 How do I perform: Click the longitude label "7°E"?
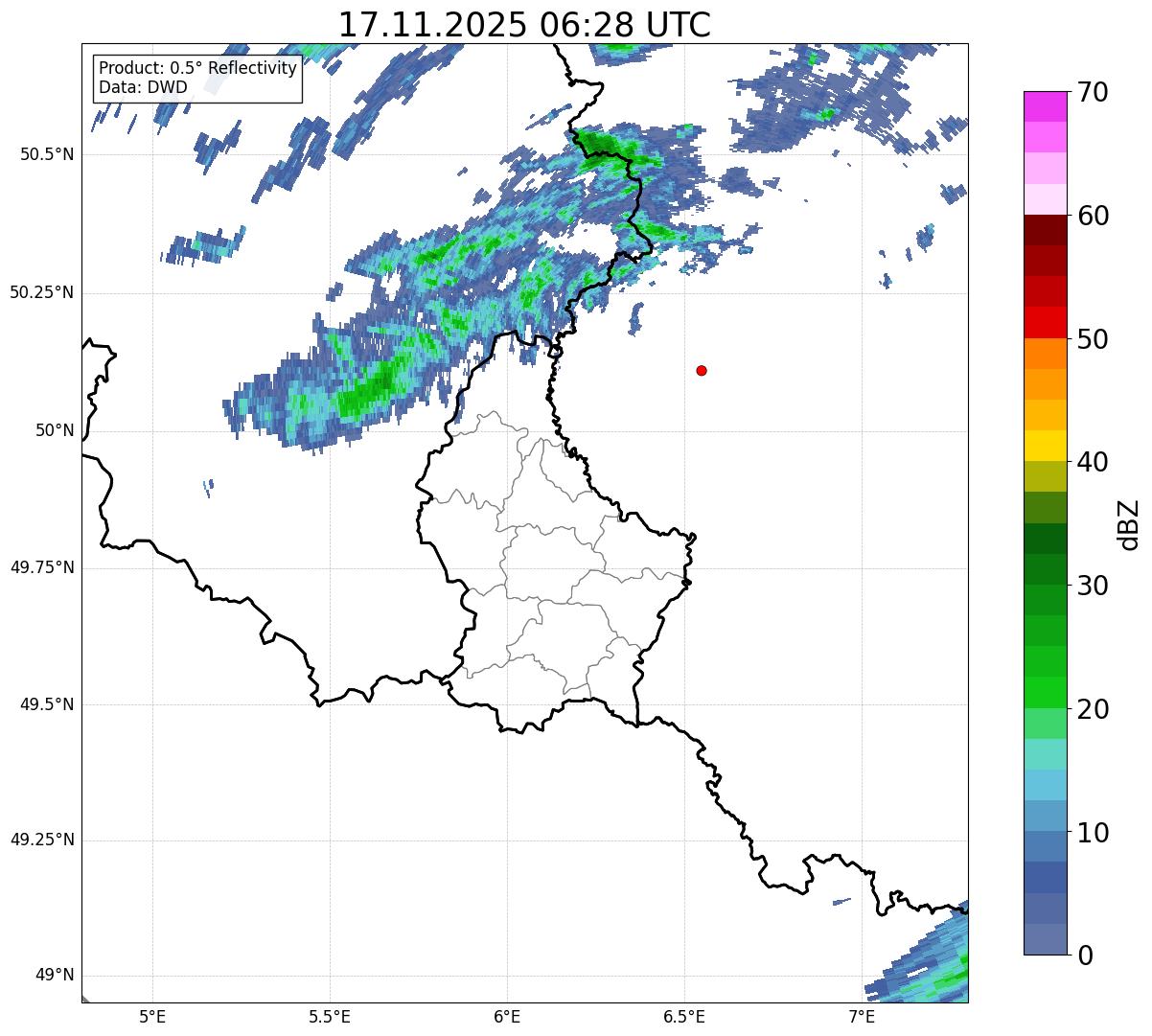coord(862,1016)
